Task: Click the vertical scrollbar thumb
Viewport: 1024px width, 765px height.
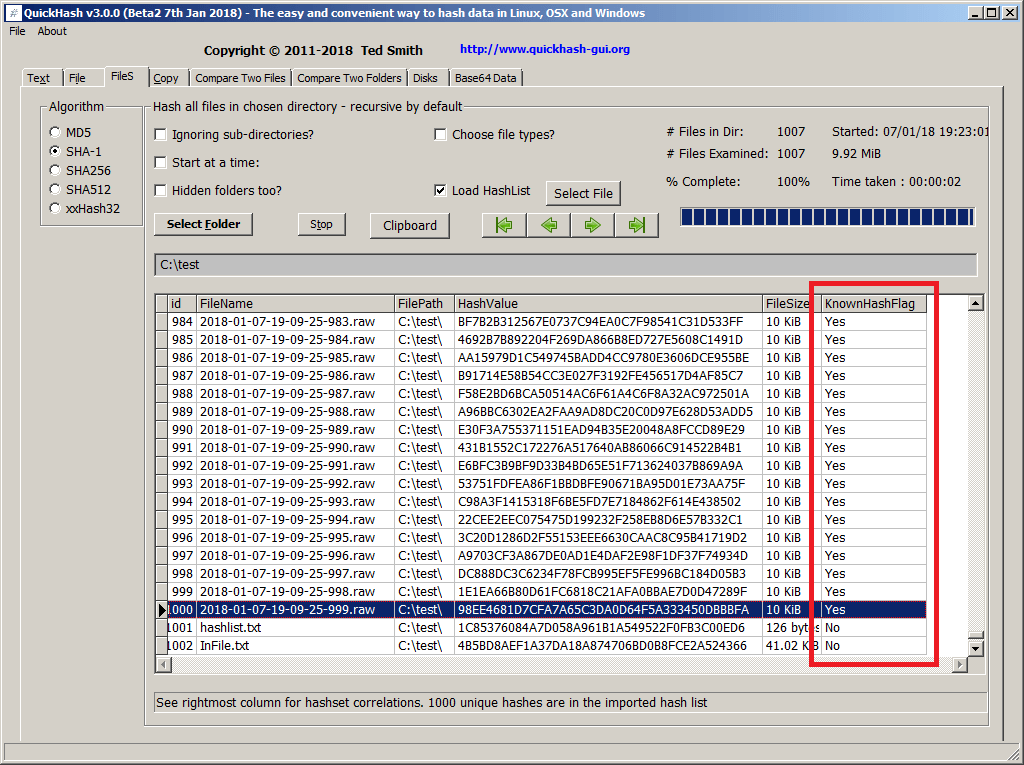Action: click(x=976, y=635)
